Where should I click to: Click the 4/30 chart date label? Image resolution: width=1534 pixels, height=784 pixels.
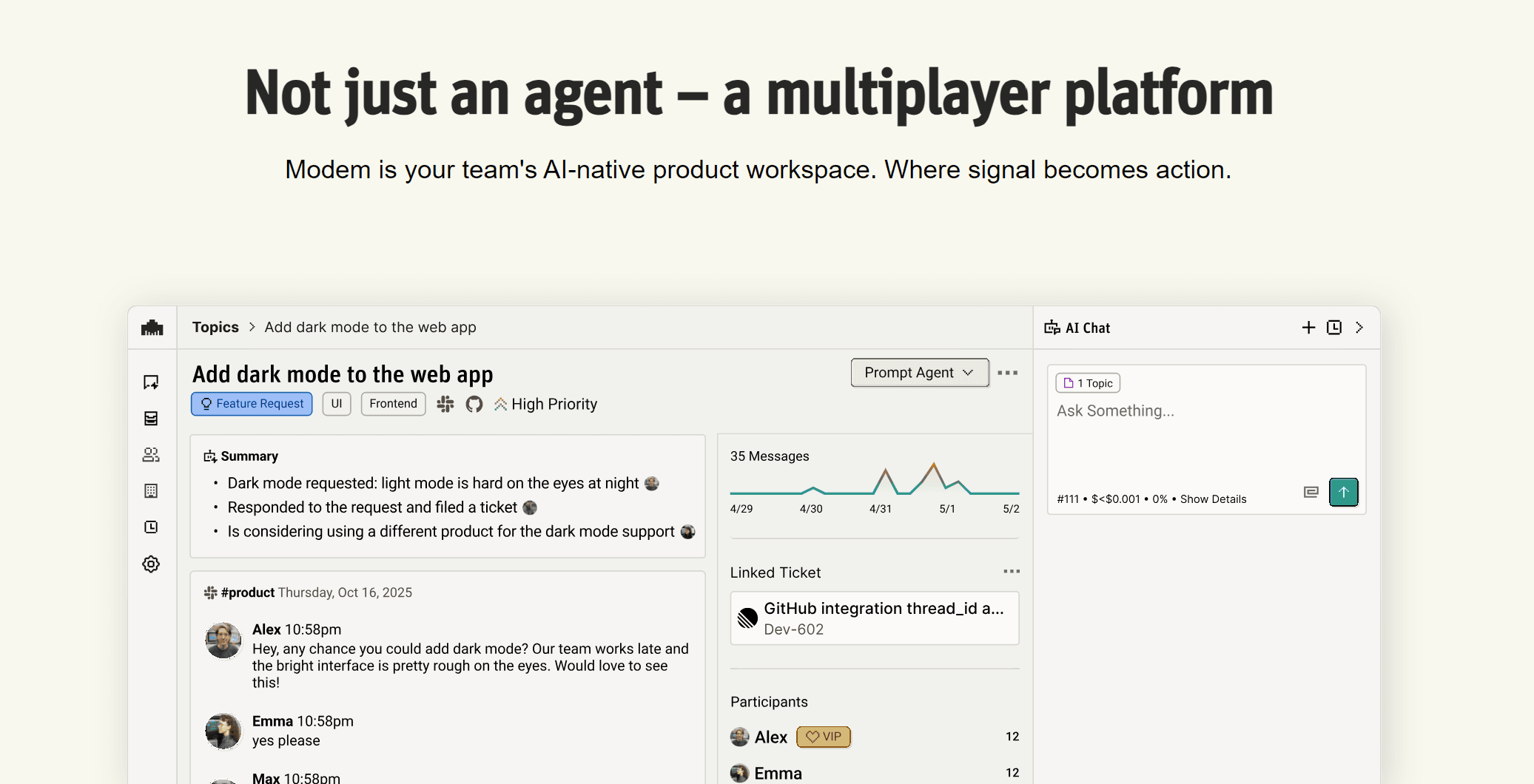click(x=811, y=509)
